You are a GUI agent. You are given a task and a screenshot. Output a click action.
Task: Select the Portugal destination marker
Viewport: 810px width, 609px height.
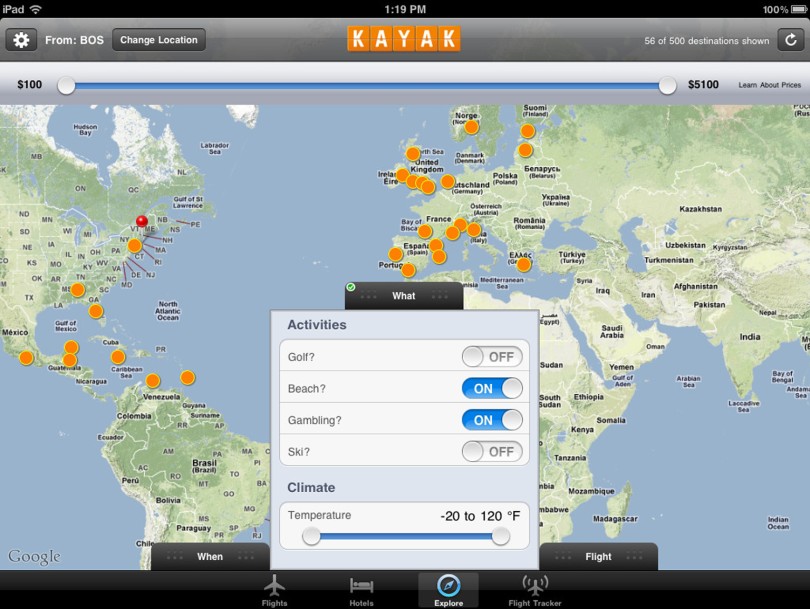click(x=396, y=254)
